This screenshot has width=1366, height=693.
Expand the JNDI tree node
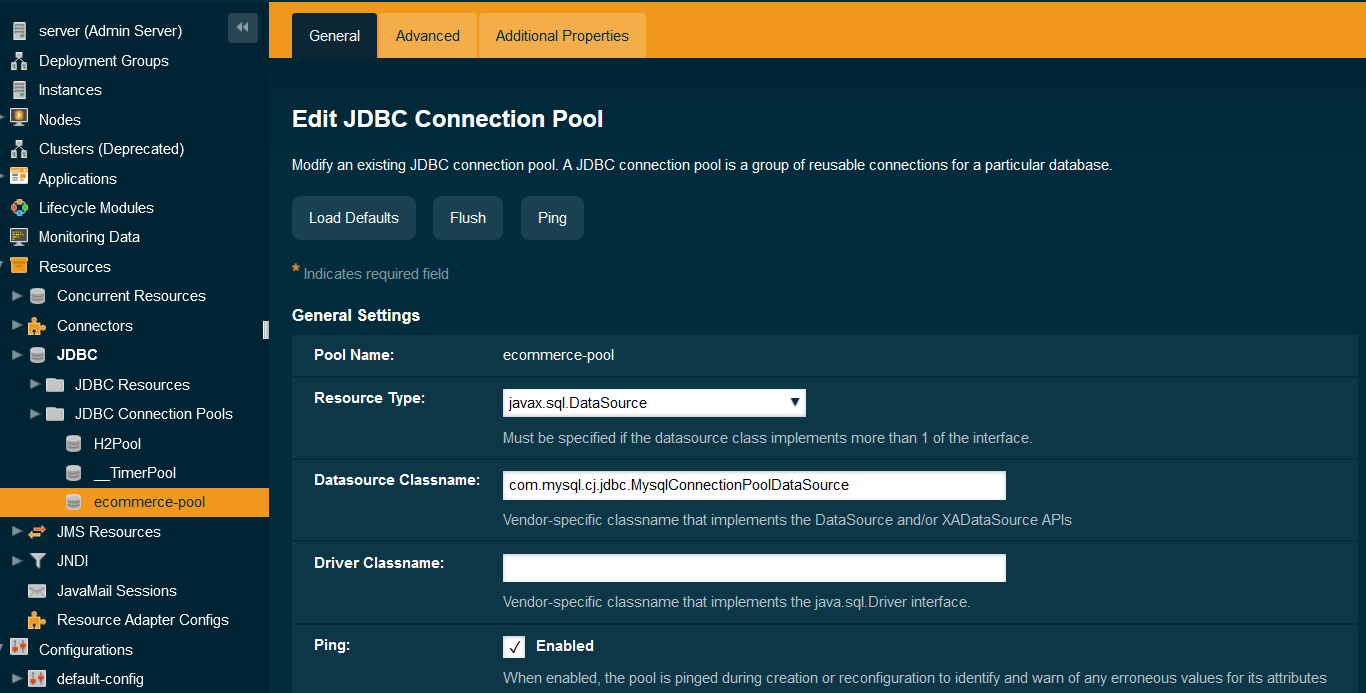click(17, 561)
